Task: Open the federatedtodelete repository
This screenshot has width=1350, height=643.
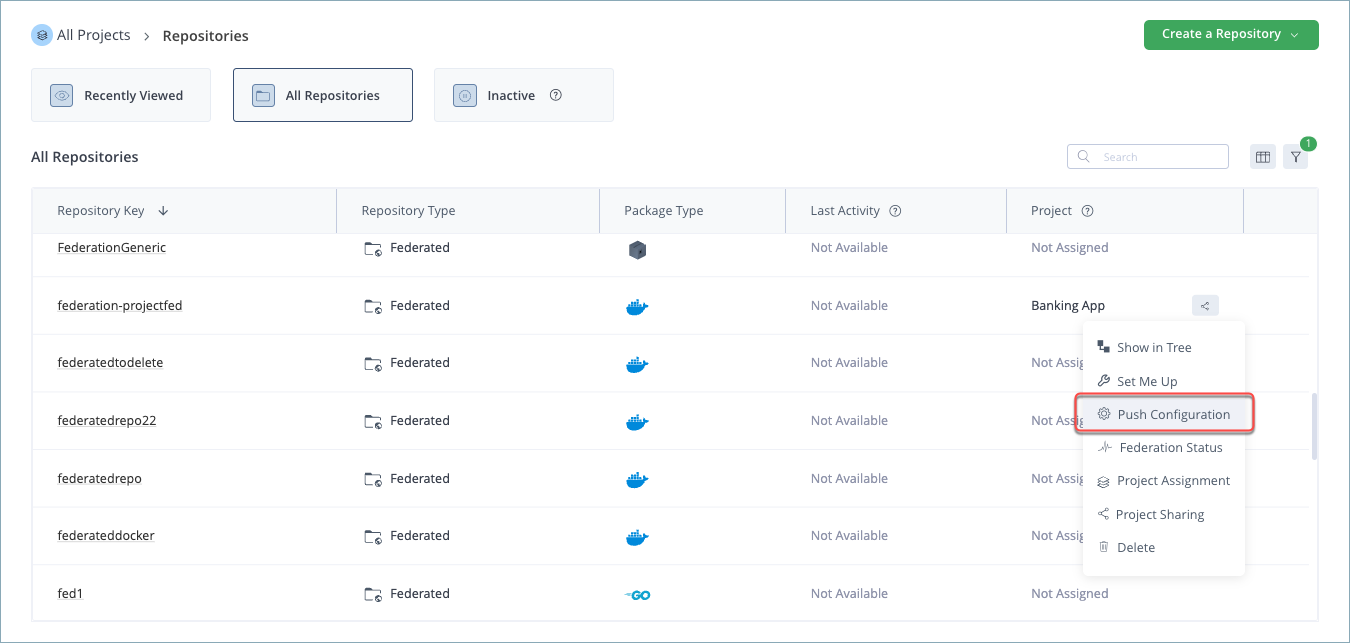Action: (110, 362)
